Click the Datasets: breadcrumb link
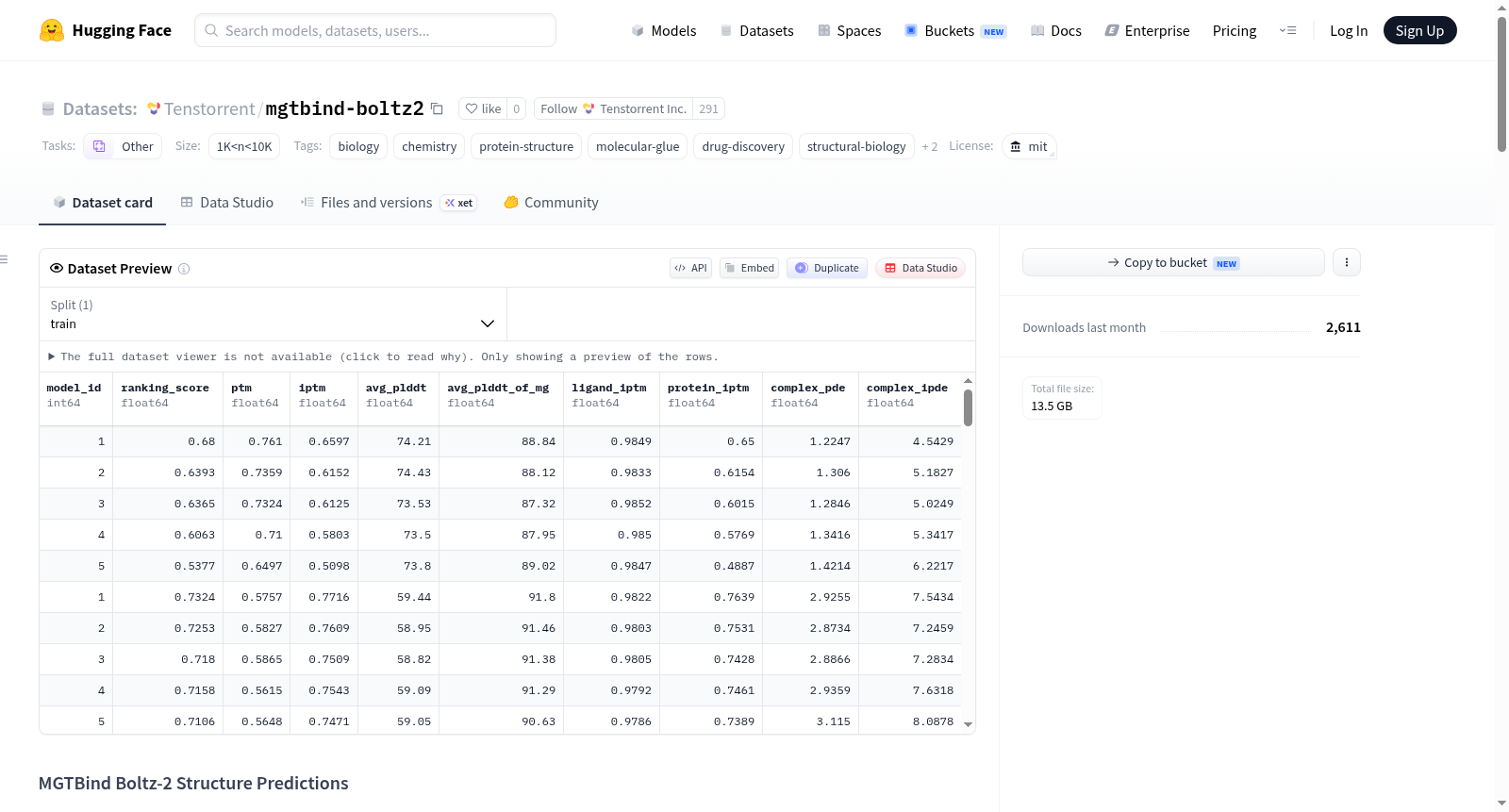Screen dimensions: 1509x812 pos(100,108)
